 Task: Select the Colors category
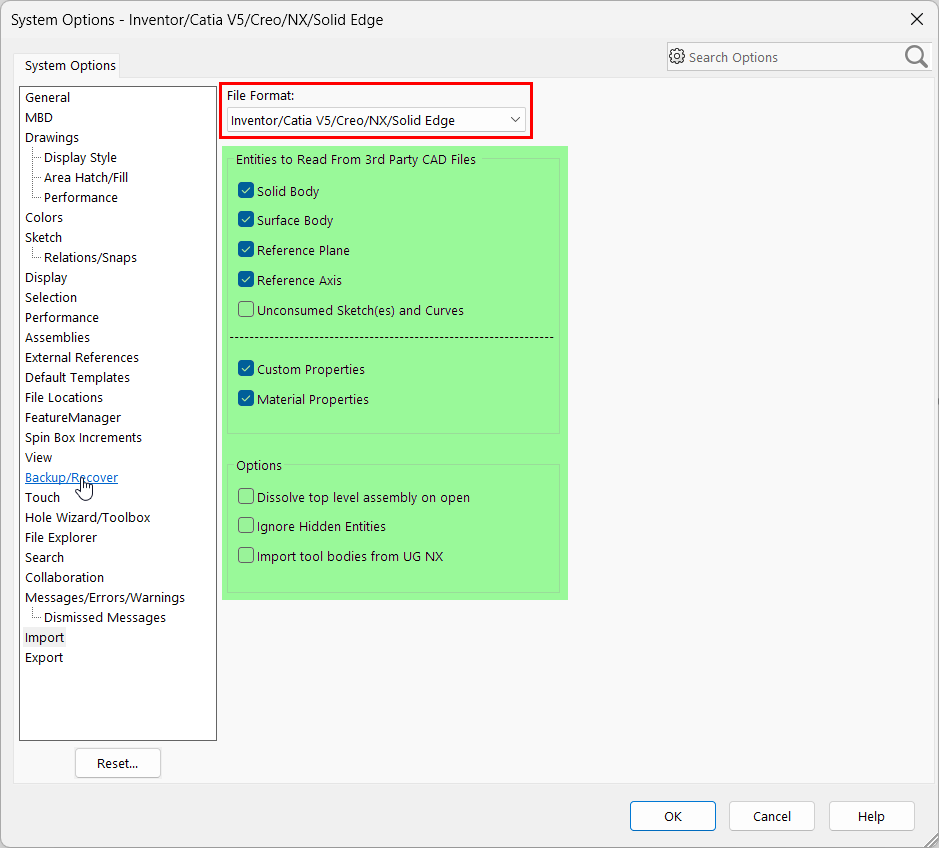[44, 217]
